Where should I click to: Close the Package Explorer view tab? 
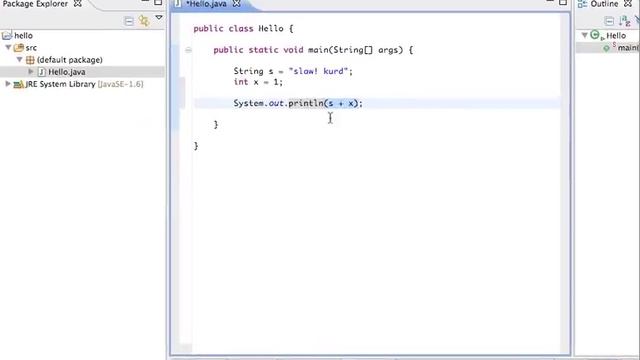[x=78, y=4]
